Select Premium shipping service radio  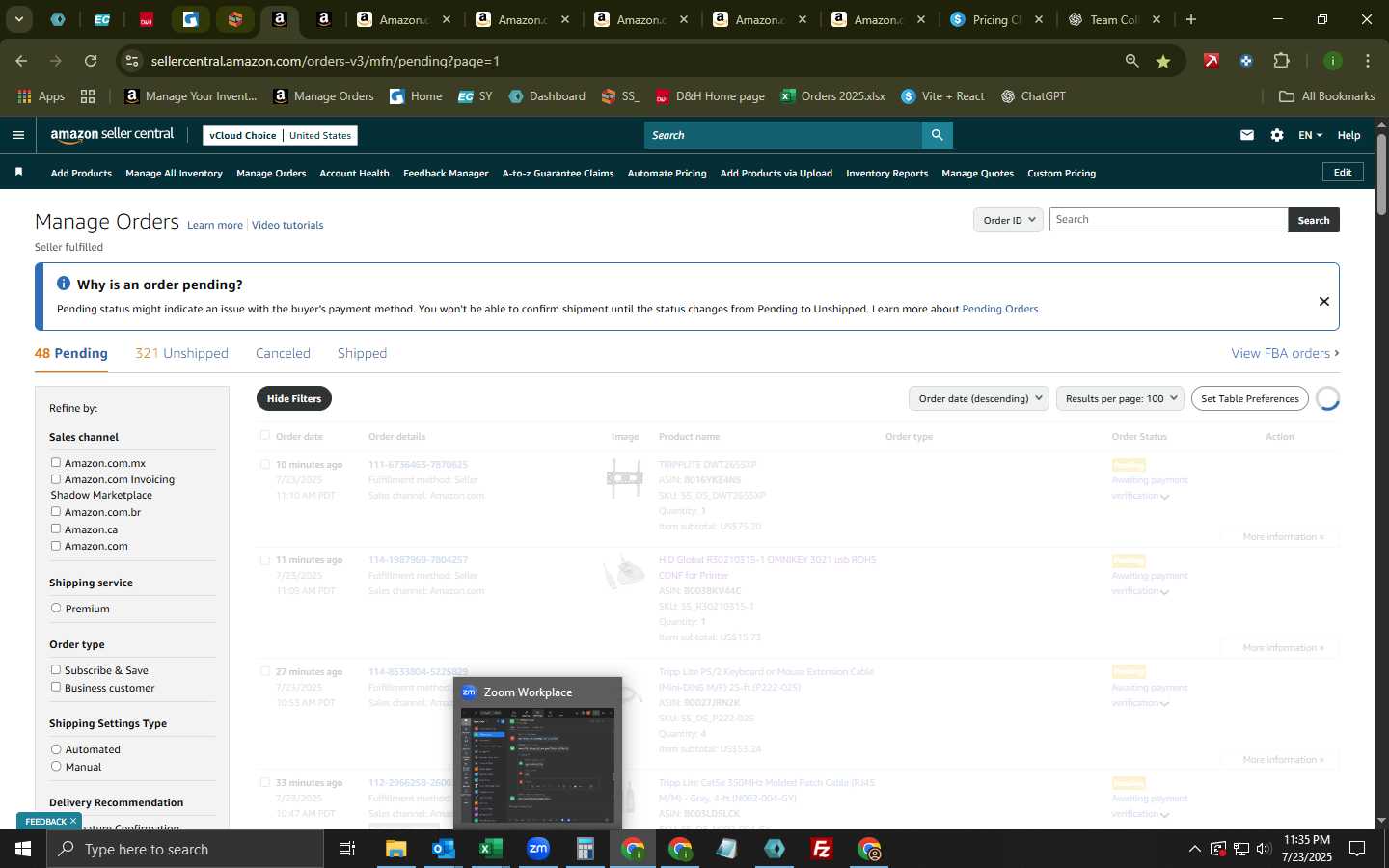(56, 608)
